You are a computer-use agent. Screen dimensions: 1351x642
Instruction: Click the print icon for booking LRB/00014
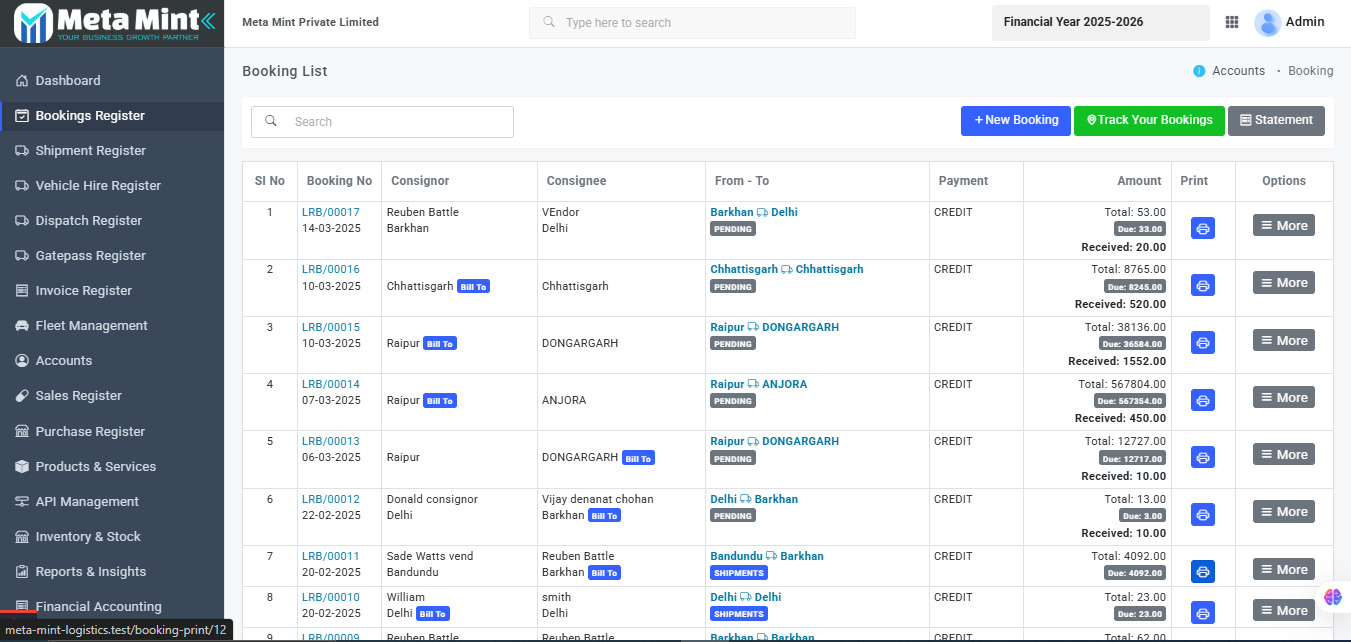(x=1203, y=400)
